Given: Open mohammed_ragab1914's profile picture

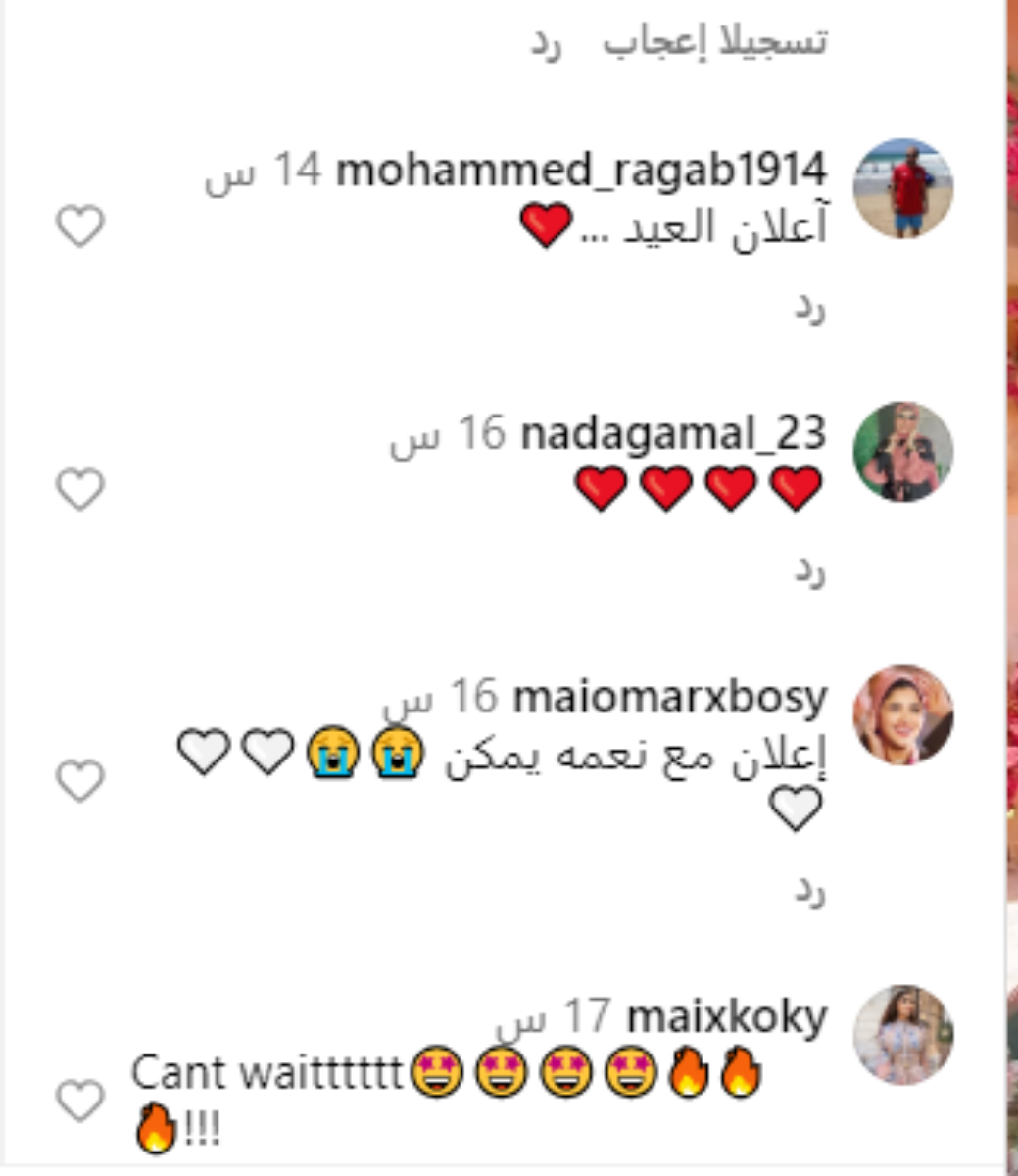Looking at the screenshot, I should pos(903,188).
